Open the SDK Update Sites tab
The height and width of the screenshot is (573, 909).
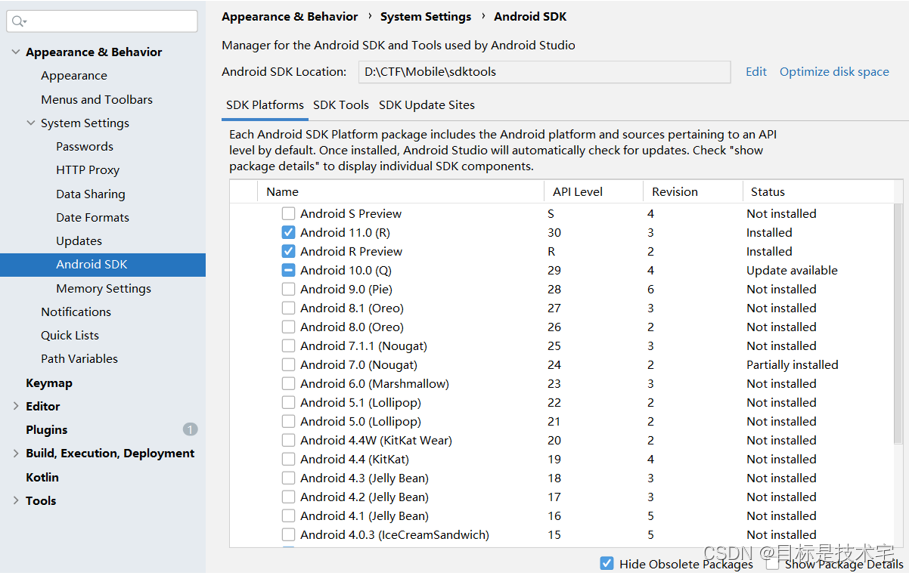[x=426, y=105]
